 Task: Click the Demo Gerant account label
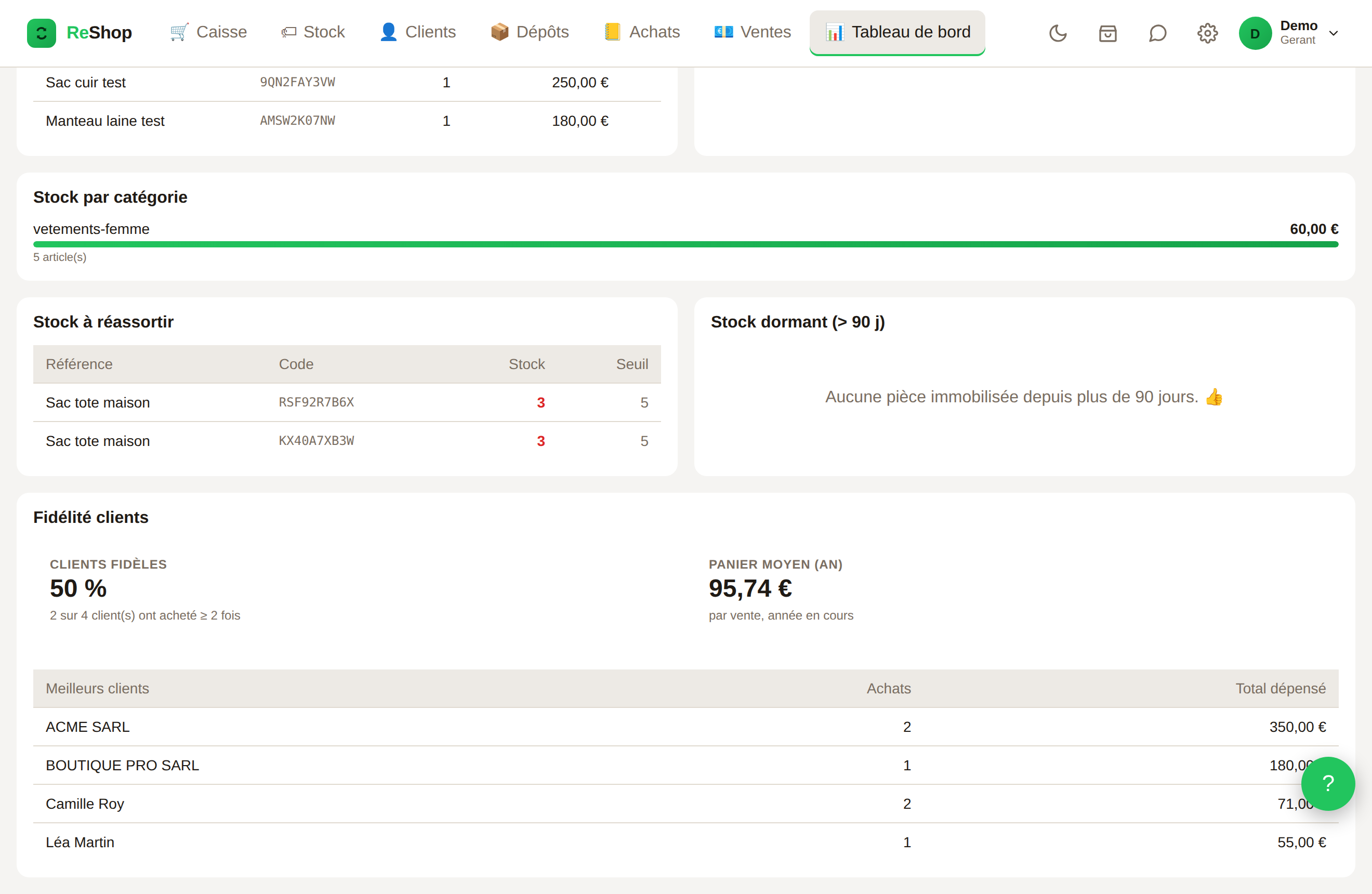point(1298,33)
